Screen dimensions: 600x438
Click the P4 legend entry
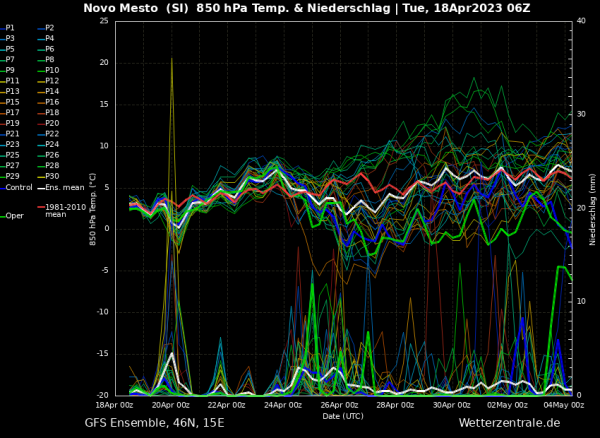point(46,38)
